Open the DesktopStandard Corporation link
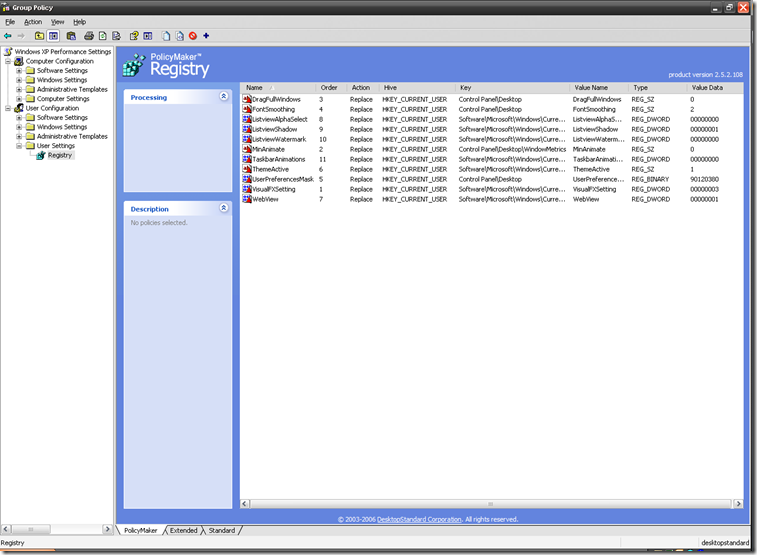The width and height of the screenshot is (757, 555). 419,519
